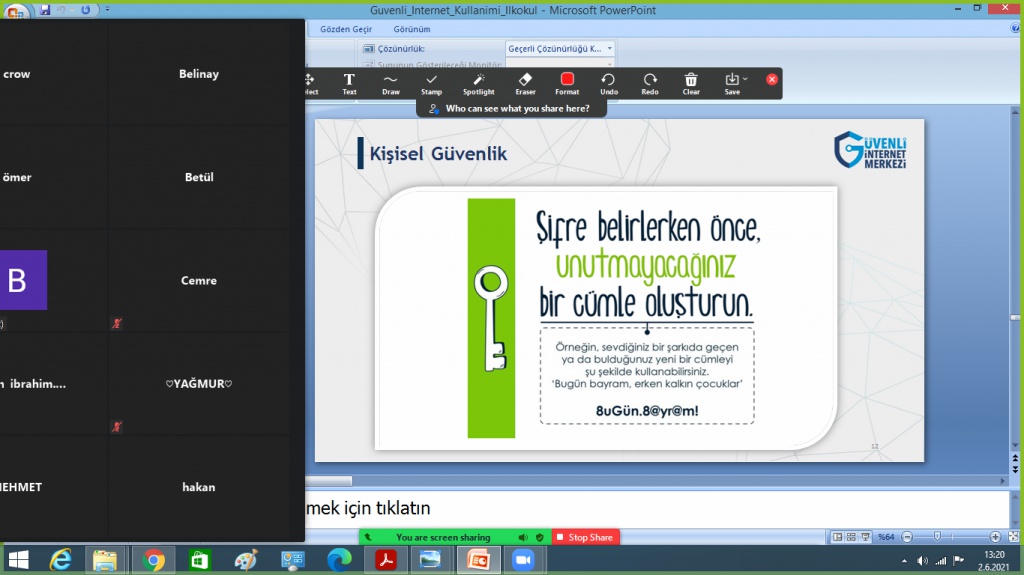Pick the Eraser annotation tool
The height and width of the screenshot is (575, 1024).
[525, 84]
